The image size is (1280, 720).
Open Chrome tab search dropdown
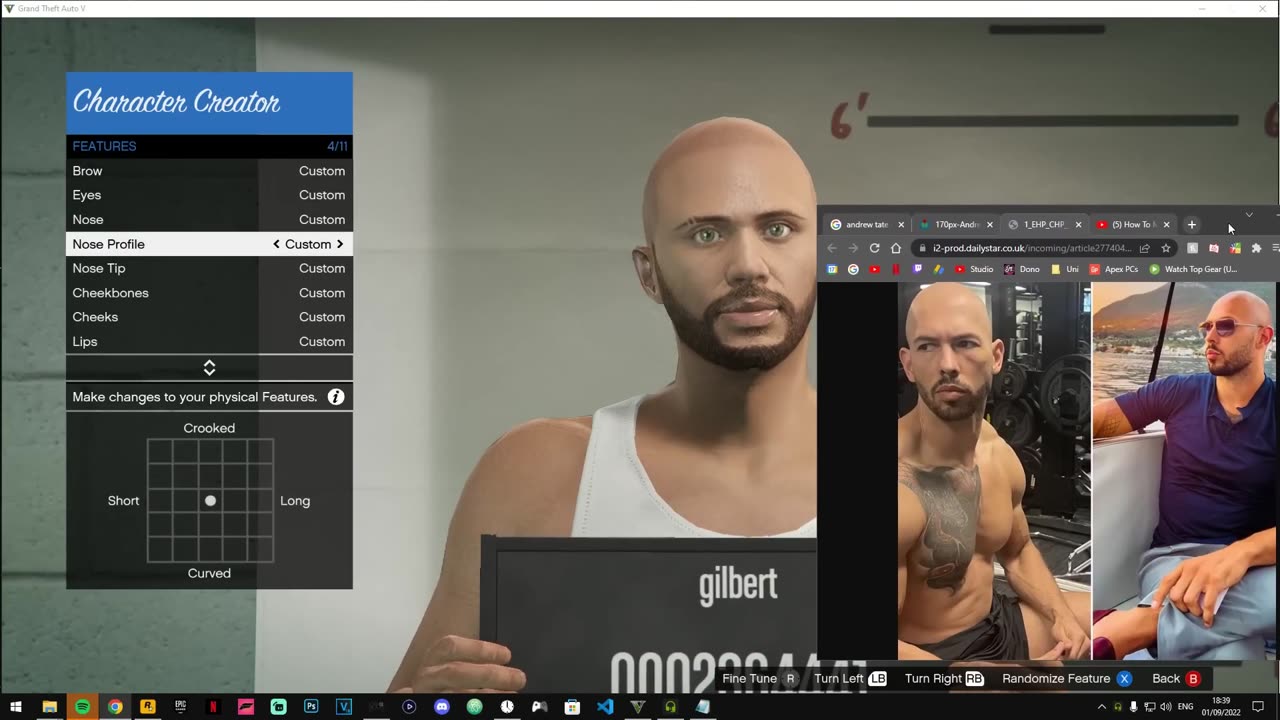click(1249, 215)
